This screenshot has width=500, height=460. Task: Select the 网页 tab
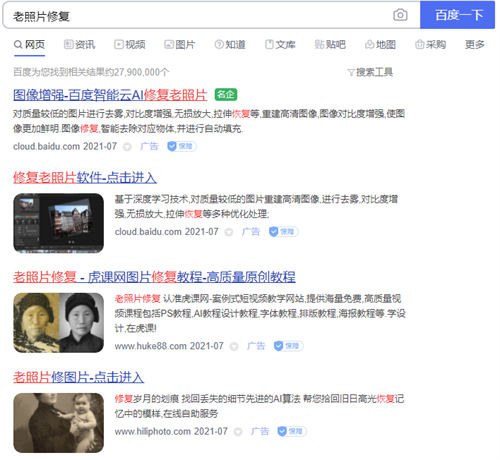click(x=29, y=44)
